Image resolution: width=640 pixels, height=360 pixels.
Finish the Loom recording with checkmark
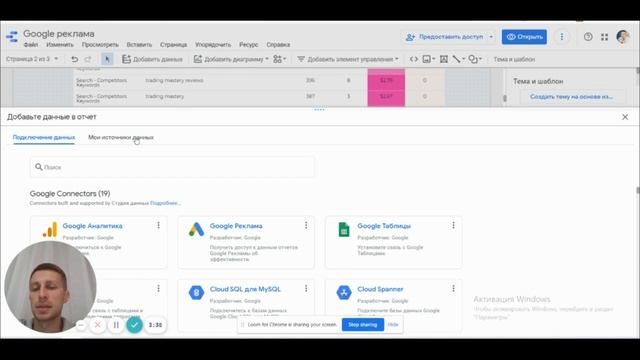tap(134, 325)
